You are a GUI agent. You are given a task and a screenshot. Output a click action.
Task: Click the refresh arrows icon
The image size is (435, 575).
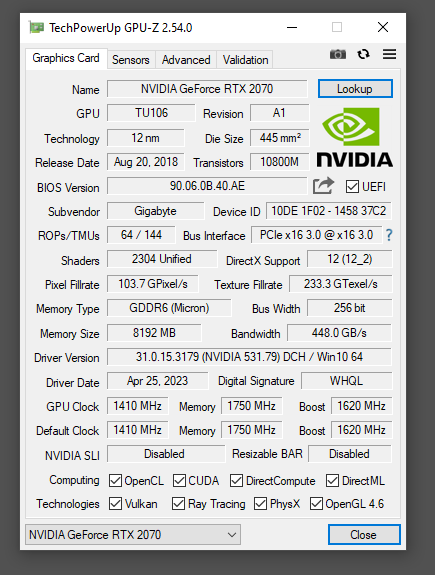[x=363, y=54]
